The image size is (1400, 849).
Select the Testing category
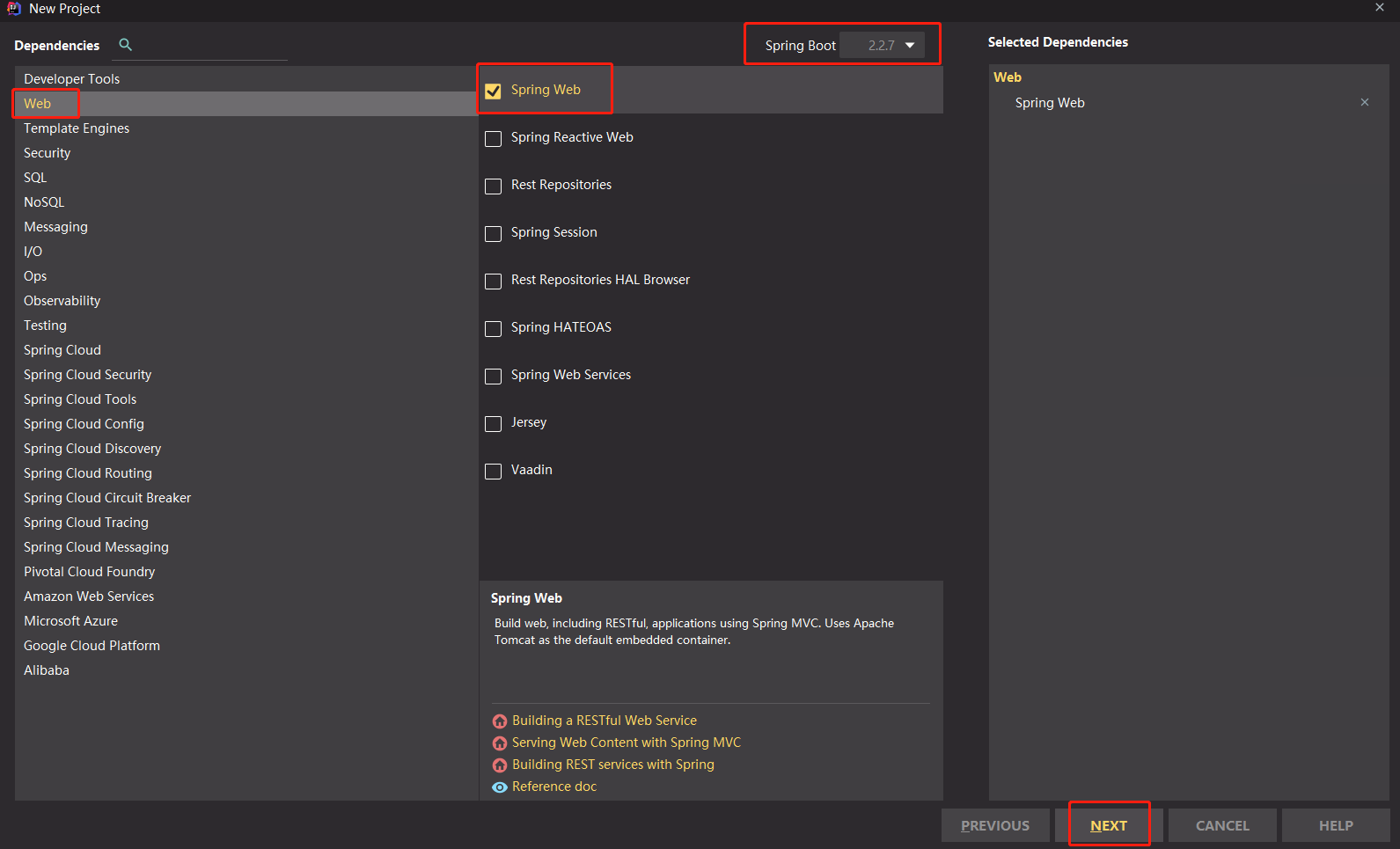246,326
